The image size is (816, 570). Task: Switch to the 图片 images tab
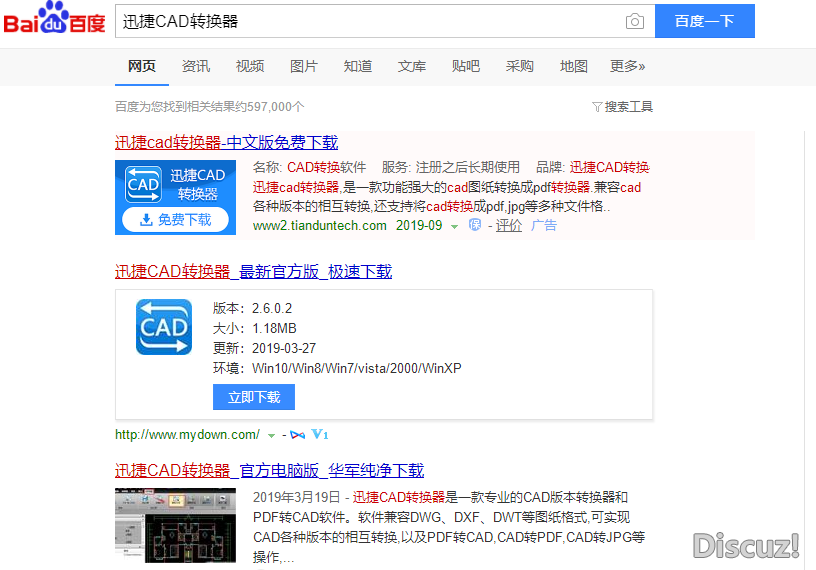click(304, 66)
